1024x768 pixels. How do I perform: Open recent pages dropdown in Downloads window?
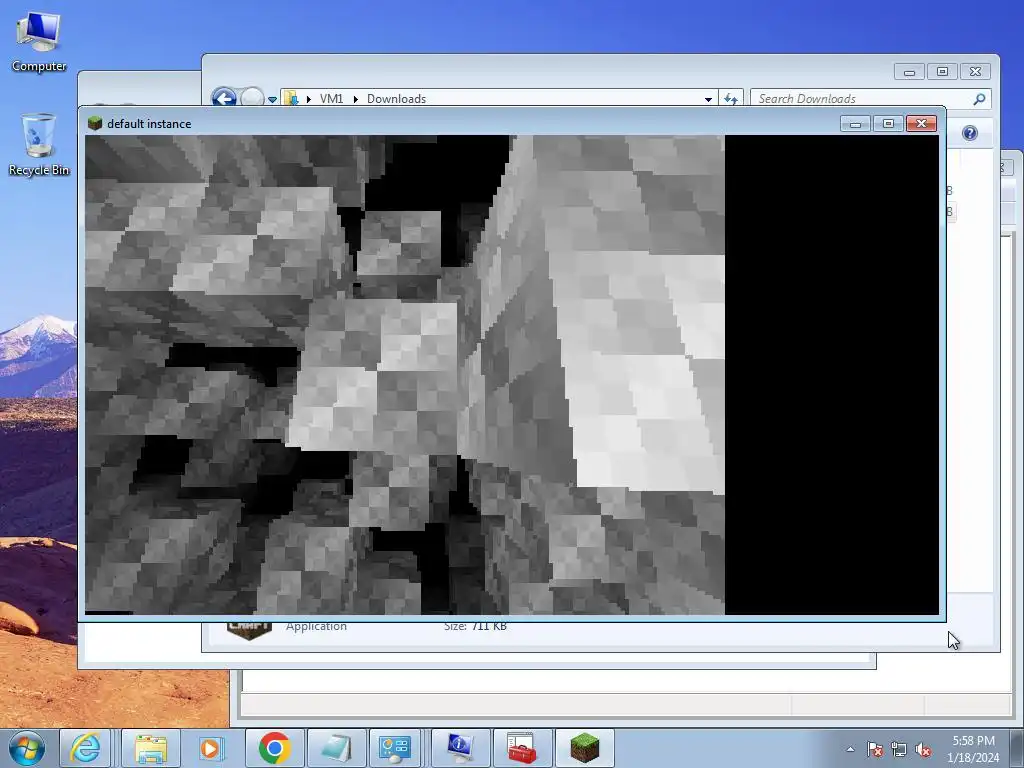272,99
